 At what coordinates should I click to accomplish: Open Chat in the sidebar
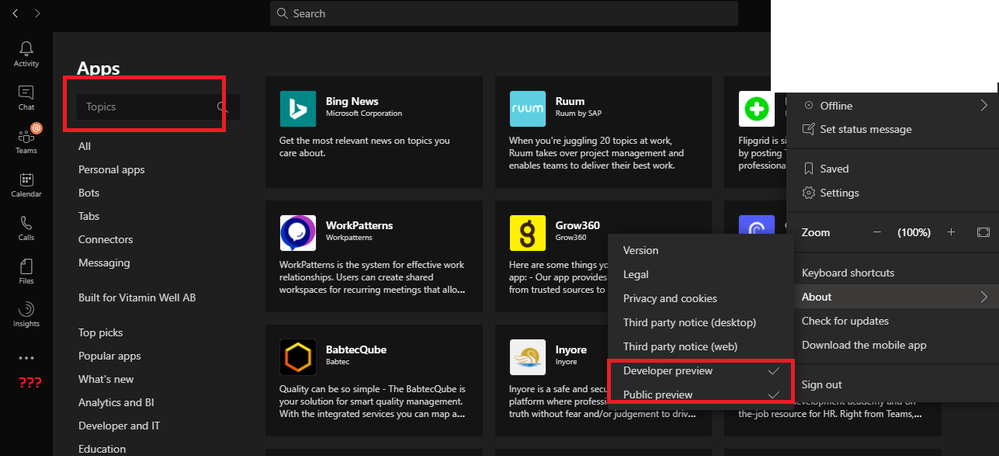pyautogui.click(x=26, y=97)
